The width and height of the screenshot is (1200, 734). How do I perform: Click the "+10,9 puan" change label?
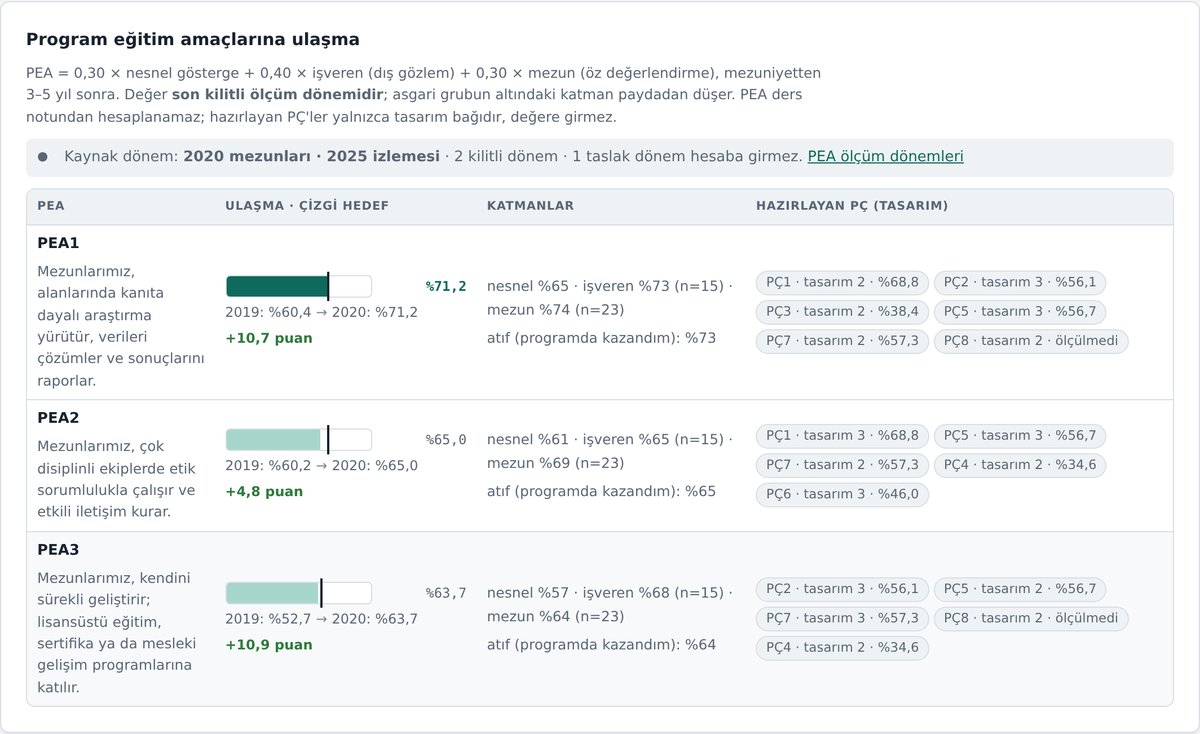coord(269,644)
